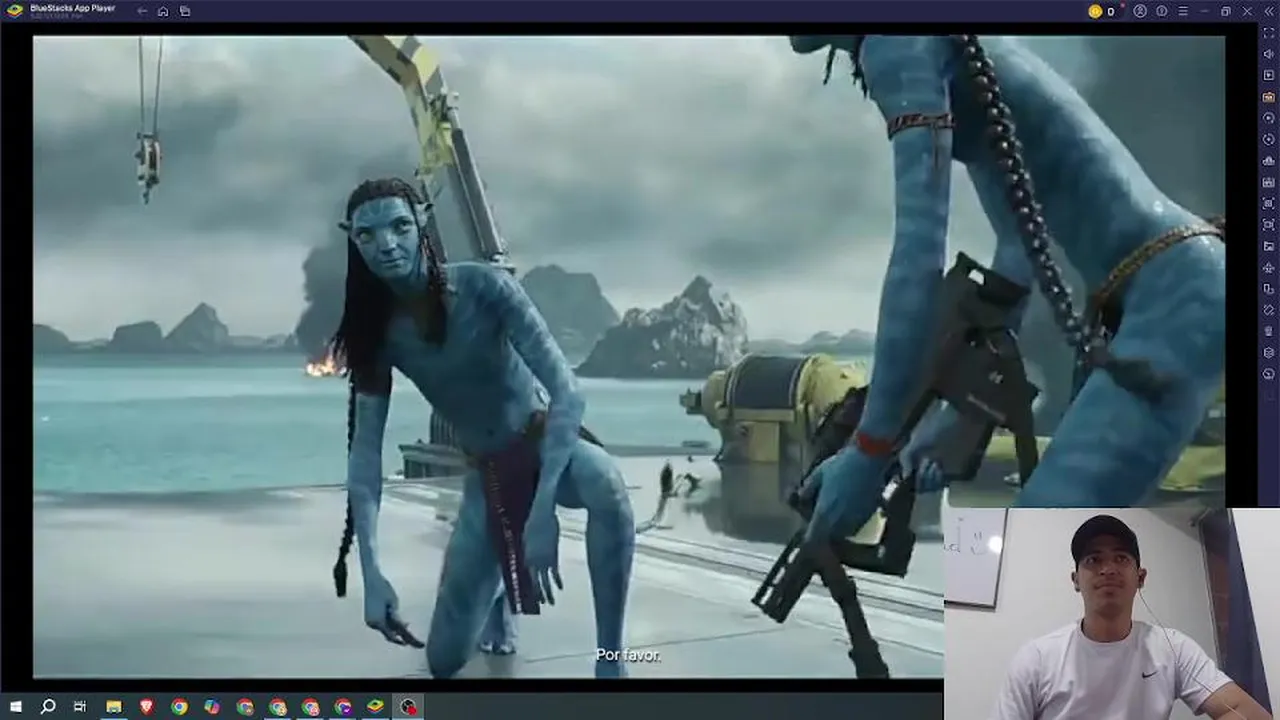Click the colorful Copilot icon on taskbar
Image resolution: width=1280 pixels, height=720 pixels.
coord(212,707)
